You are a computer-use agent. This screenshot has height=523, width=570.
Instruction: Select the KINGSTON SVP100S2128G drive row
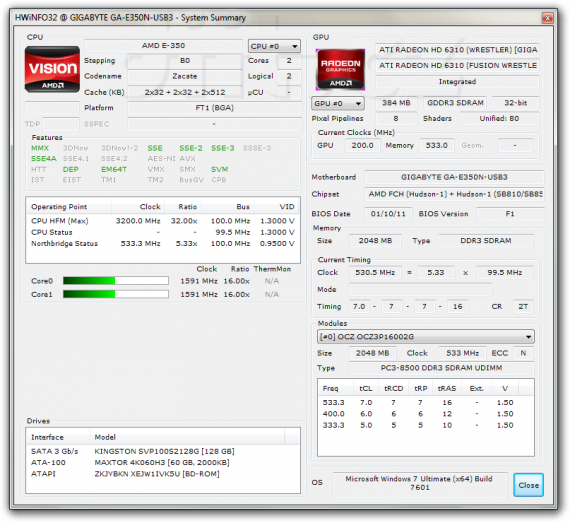[163, 451]
